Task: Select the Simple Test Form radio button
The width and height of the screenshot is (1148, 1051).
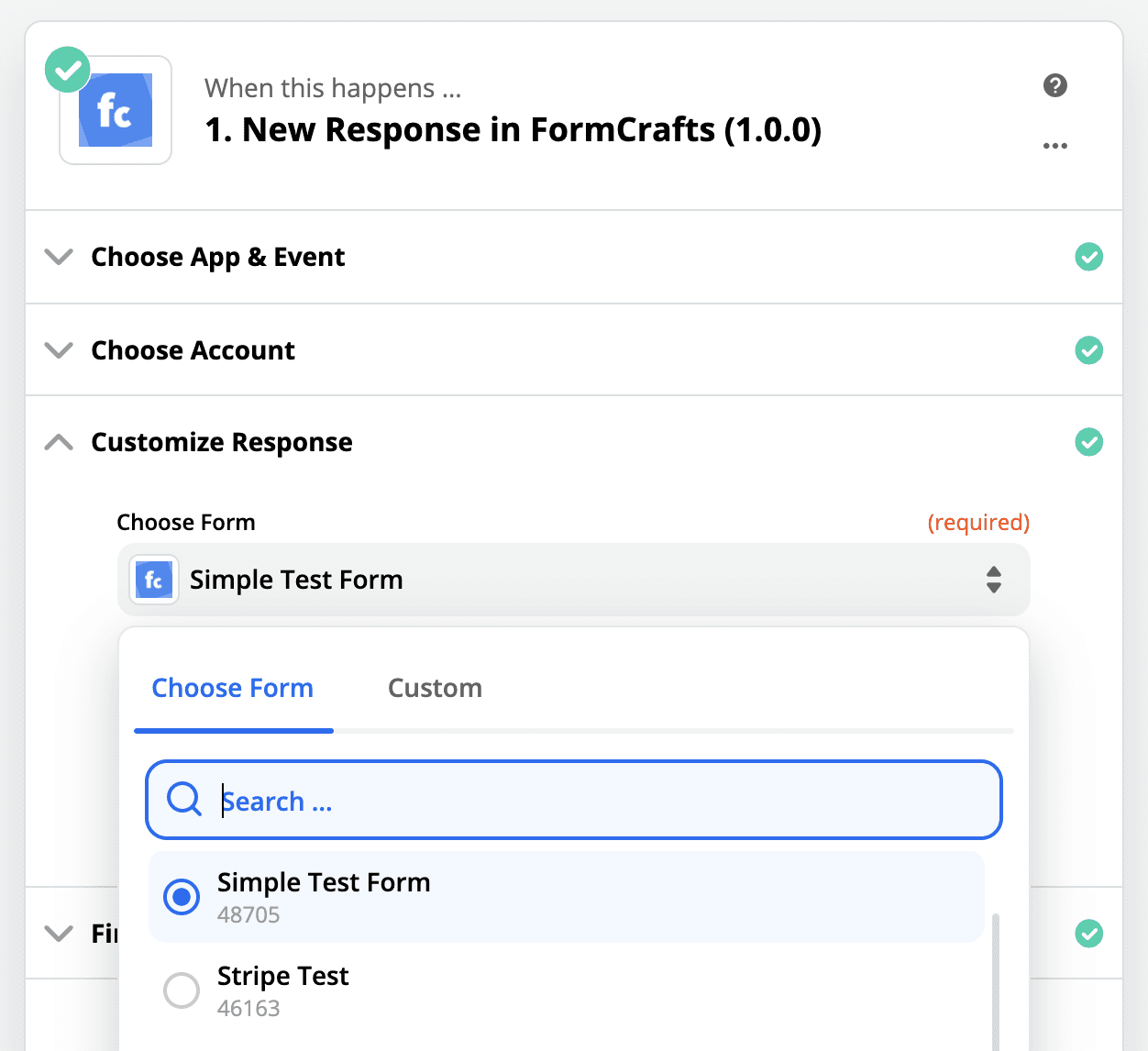Action: [182, 897]
